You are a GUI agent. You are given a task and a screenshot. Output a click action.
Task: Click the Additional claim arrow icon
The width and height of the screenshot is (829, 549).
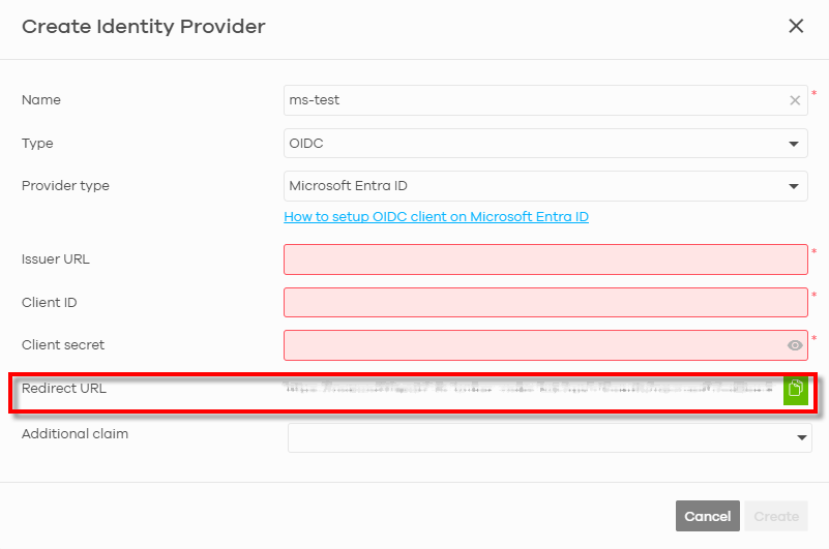point(802,438)
